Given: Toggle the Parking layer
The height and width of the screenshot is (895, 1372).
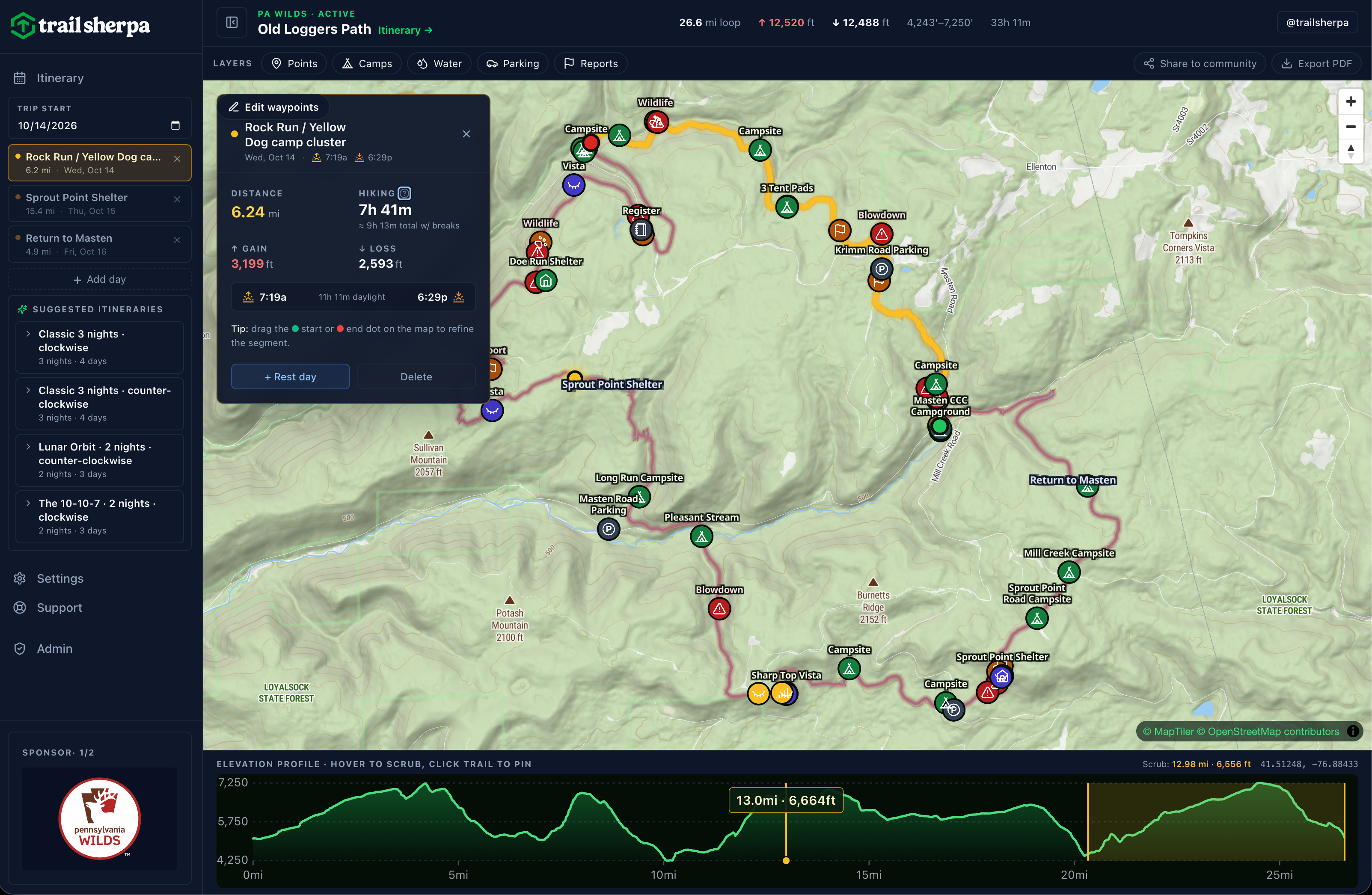Looking at the screenshot, I should pos(513,63).
